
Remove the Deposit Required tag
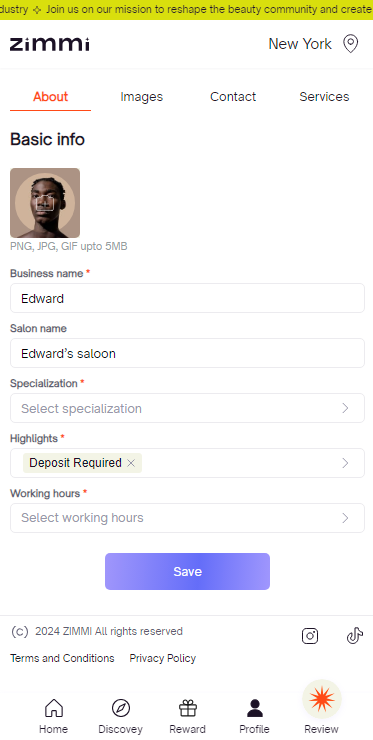[131, 463]
